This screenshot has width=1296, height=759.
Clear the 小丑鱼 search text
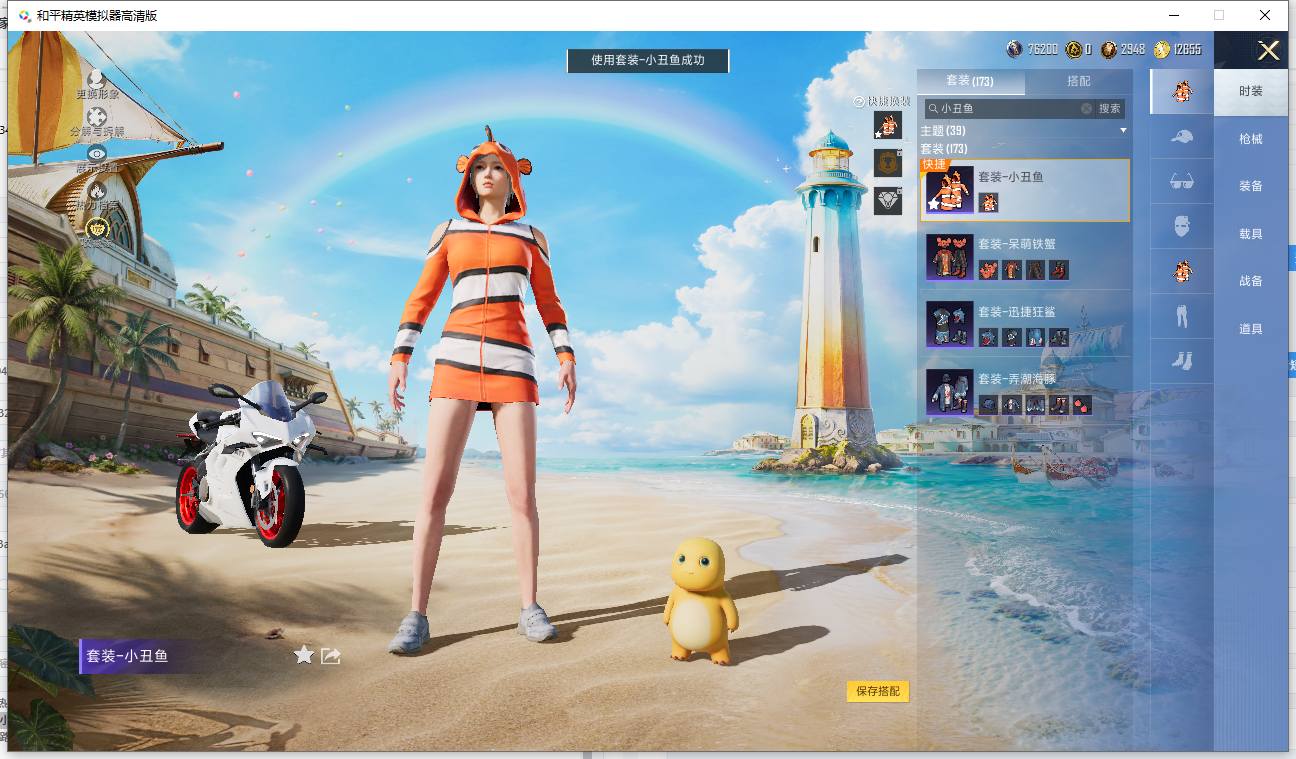1086,108
